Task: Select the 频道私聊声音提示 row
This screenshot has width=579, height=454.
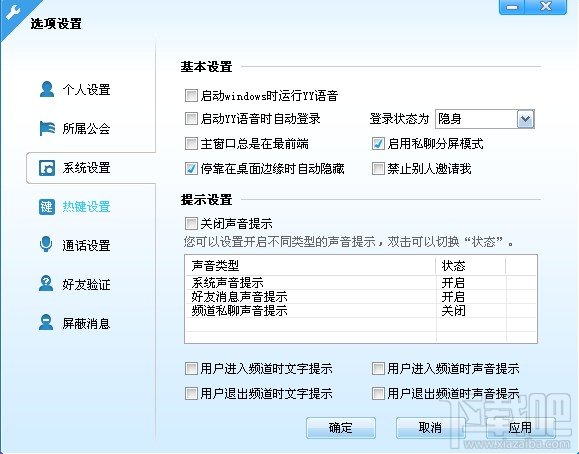Action: pos(360,311)
